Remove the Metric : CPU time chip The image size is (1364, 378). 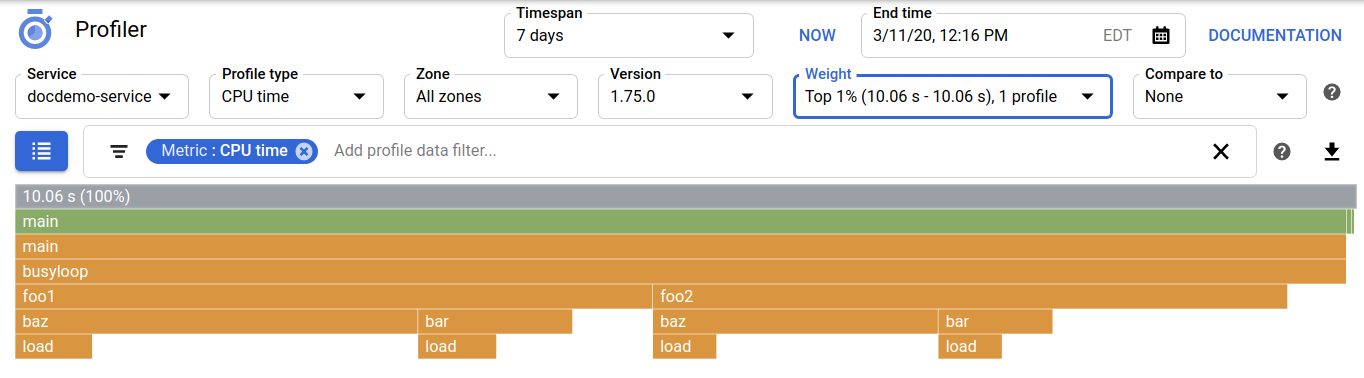(x=304, y=151)
